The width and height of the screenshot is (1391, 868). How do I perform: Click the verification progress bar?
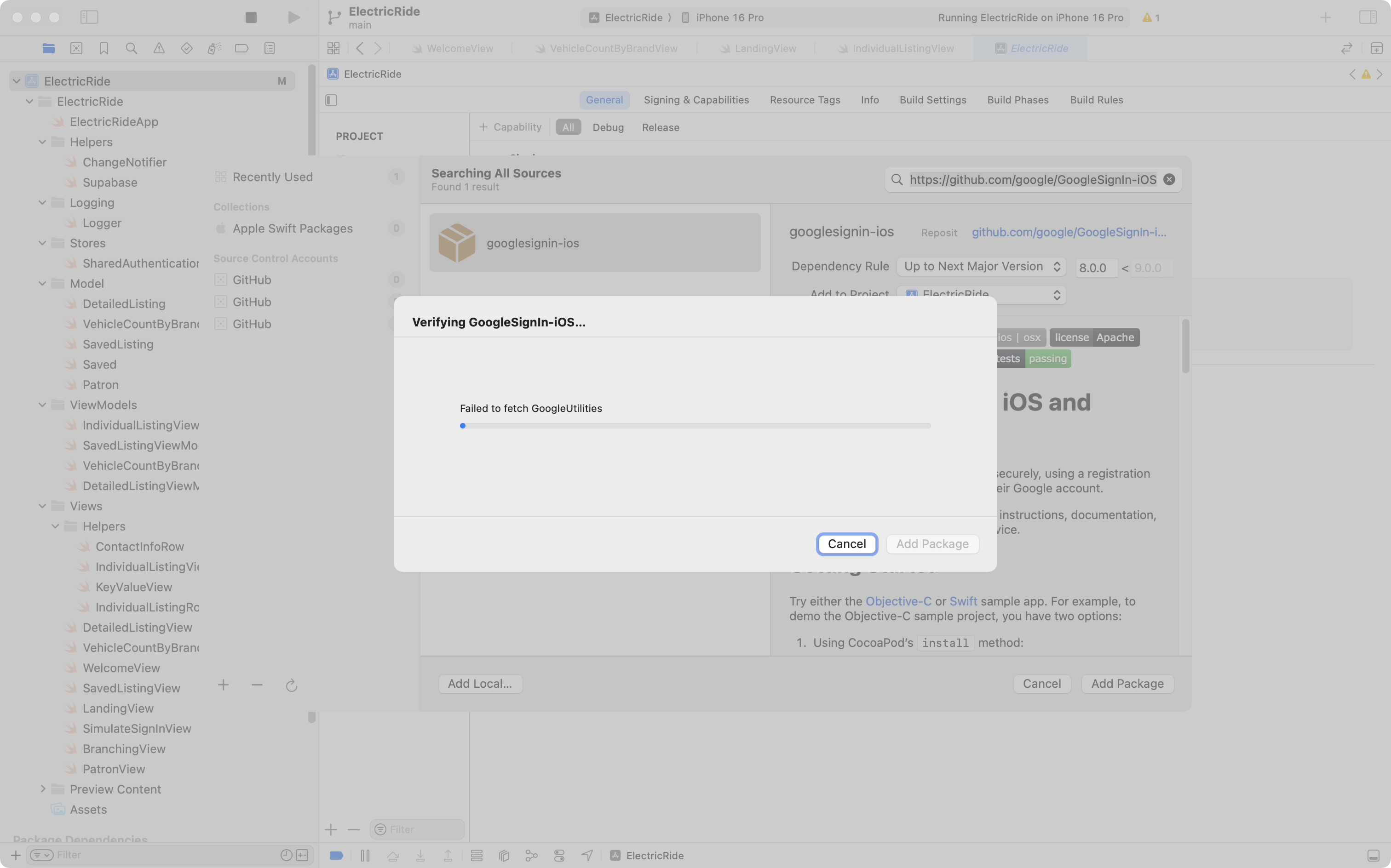pyautogui.click(x=695, y=426)
